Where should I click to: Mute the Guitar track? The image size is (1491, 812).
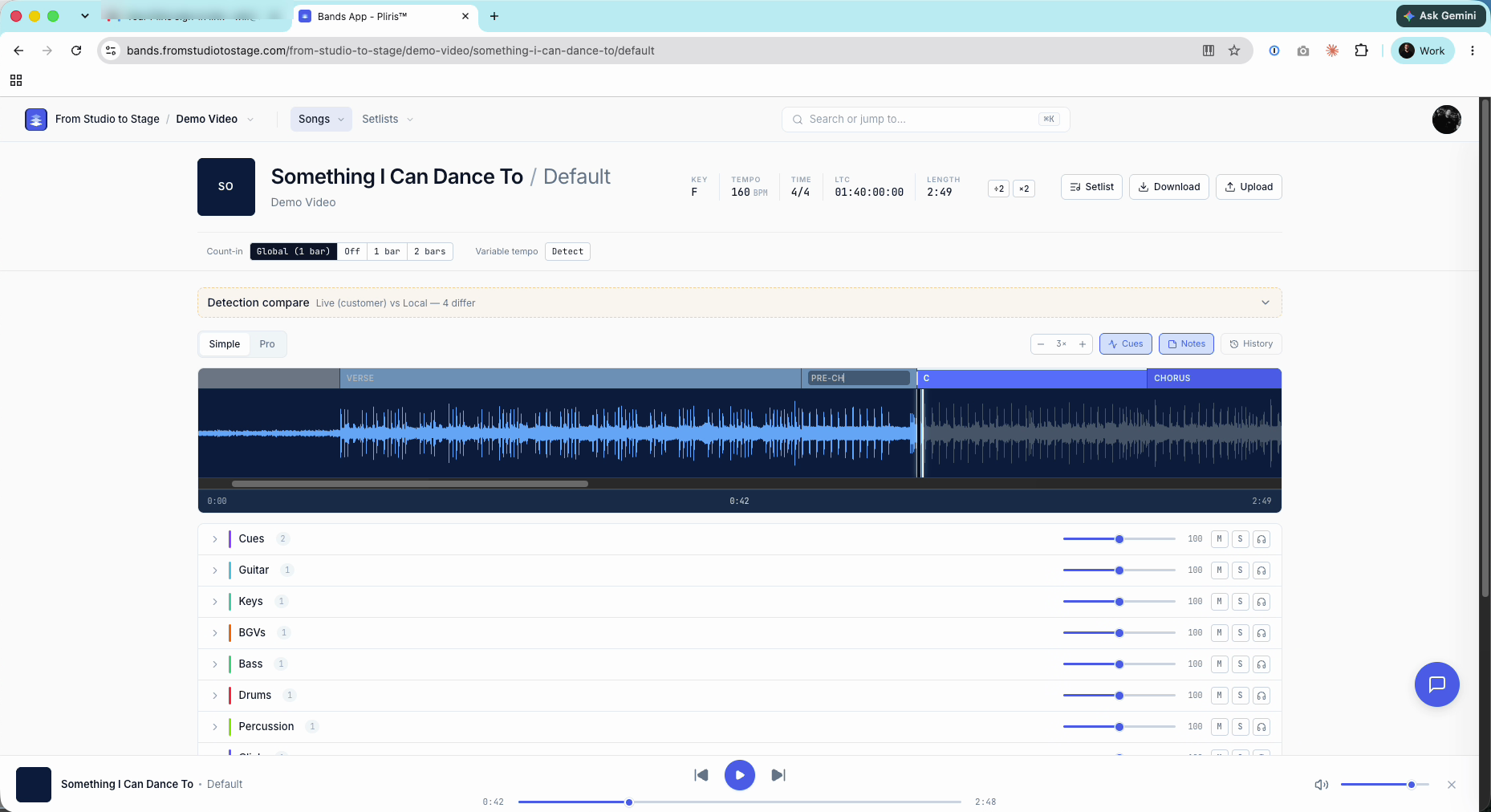click(1220, 570)
